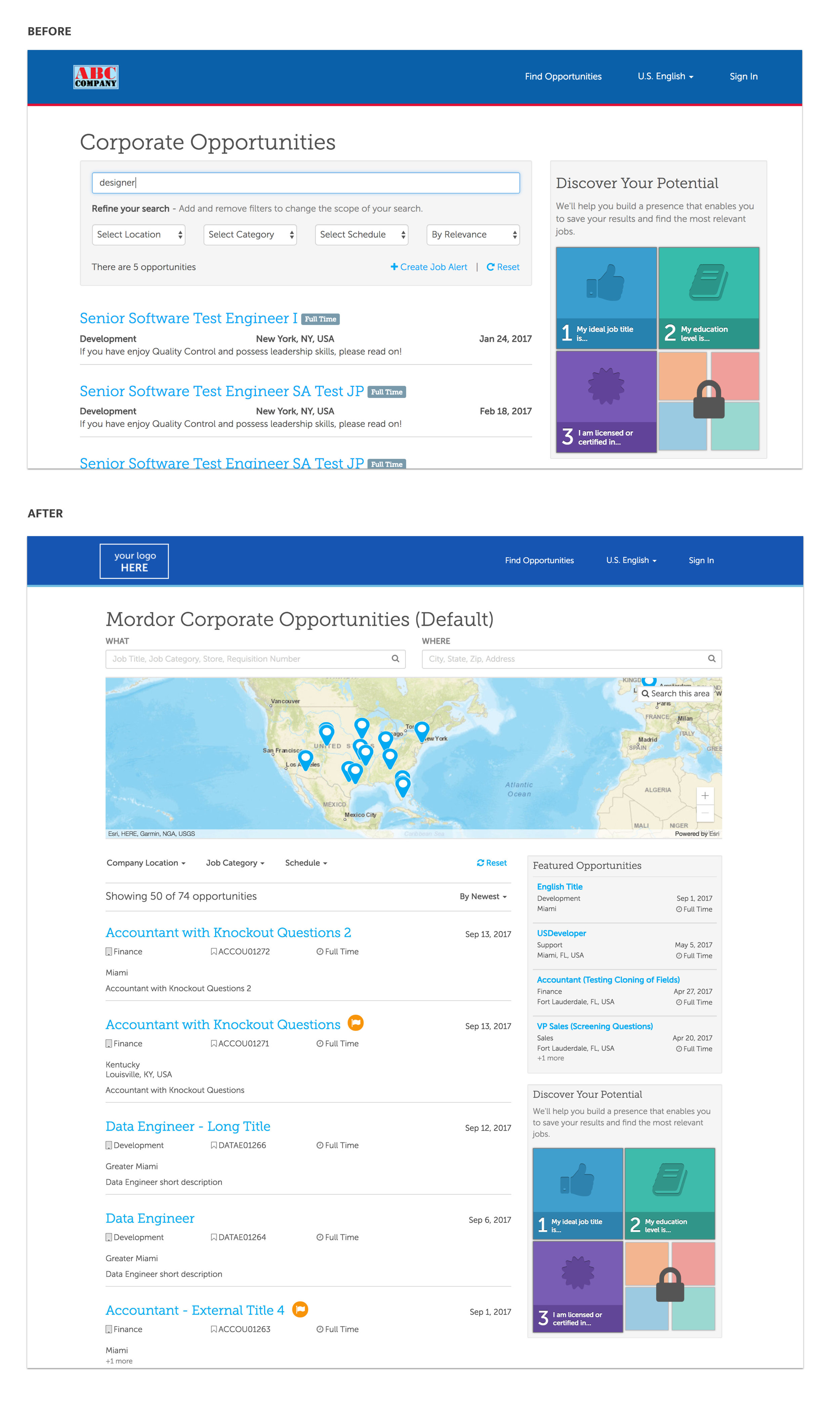Click Sign In in the After header
Image resolution: width=840 pixels, height=1407 pixels.
(x=701, y=561)
